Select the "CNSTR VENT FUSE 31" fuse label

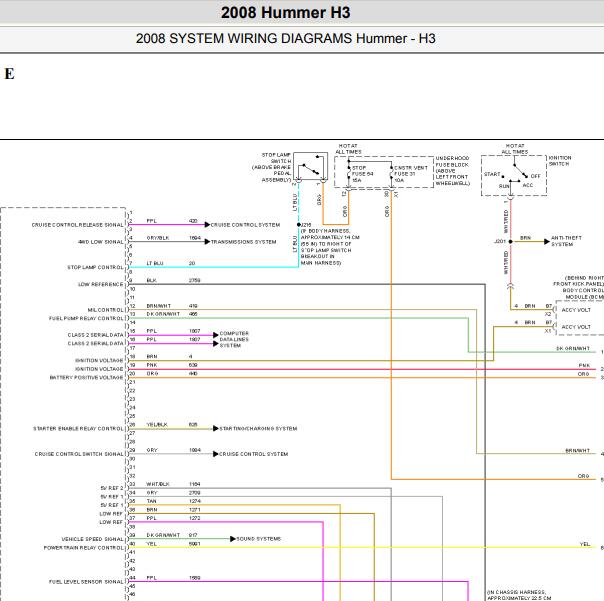pyautogui.click(x=411, y=174)
